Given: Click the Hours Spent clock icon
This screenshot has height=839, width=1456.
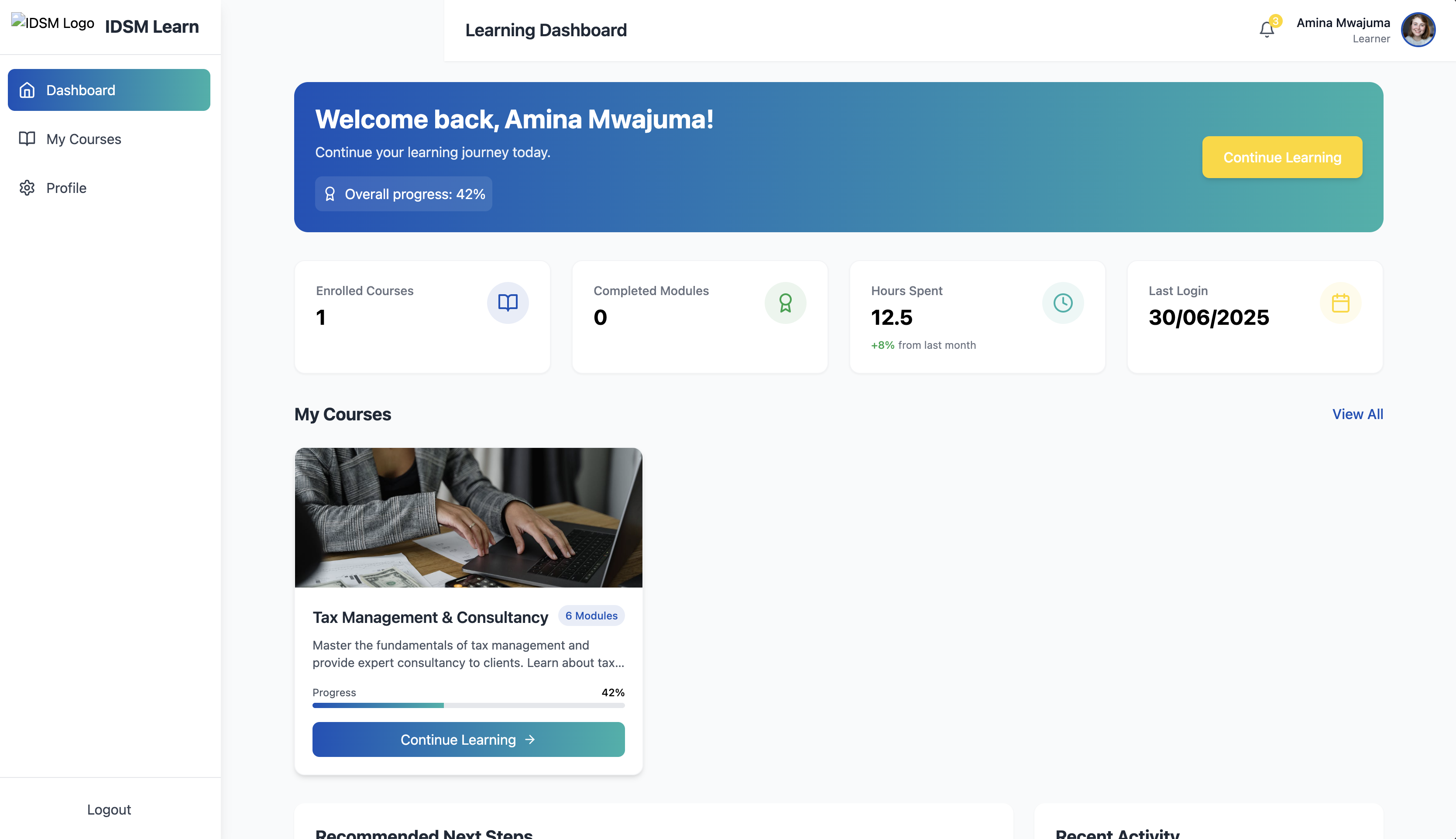Looking at the screenshot, I should pyautogui.click(x=1063, y=303).
